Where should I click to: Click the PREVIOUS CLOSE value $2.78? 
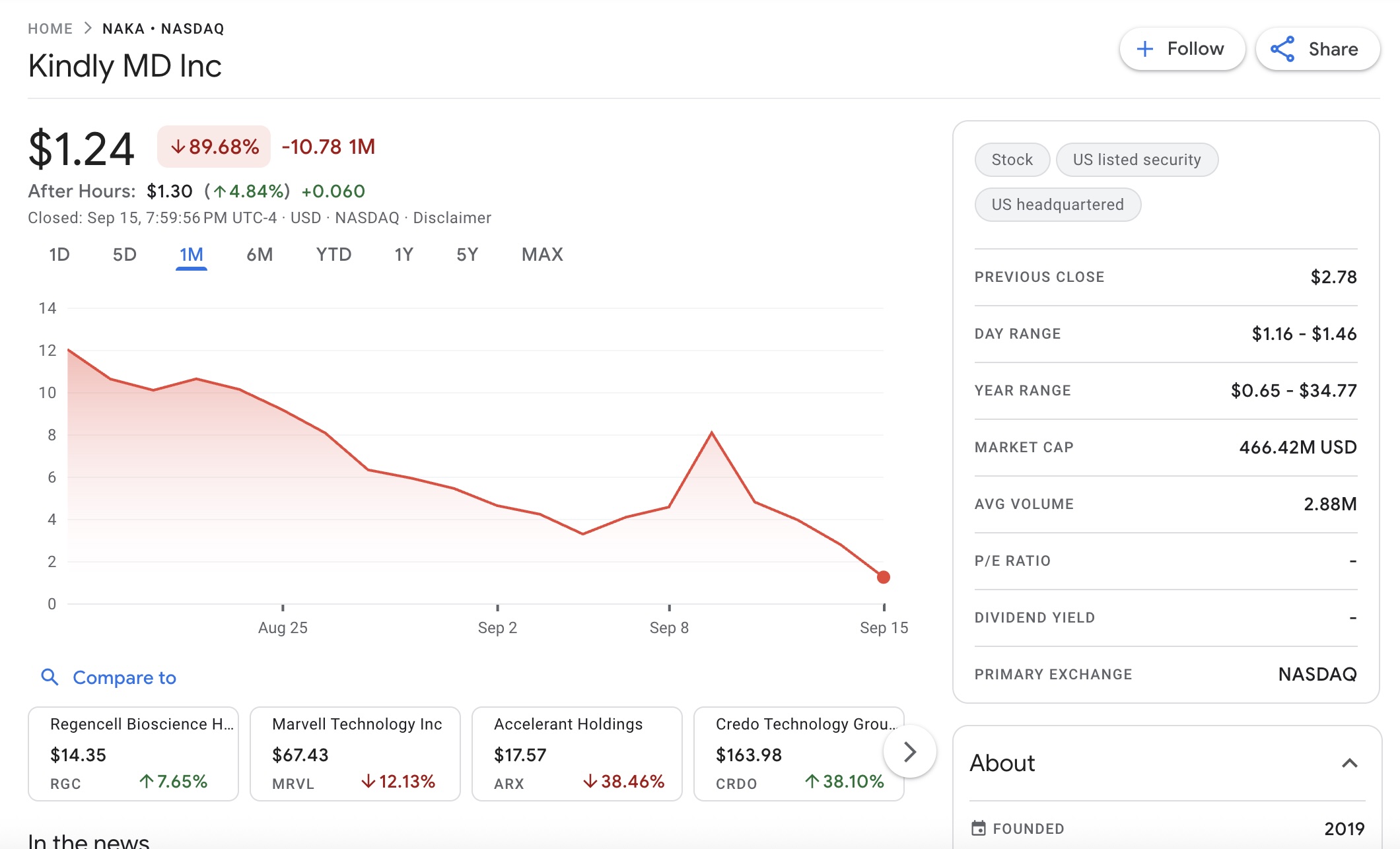click(x=1333, y=277)
